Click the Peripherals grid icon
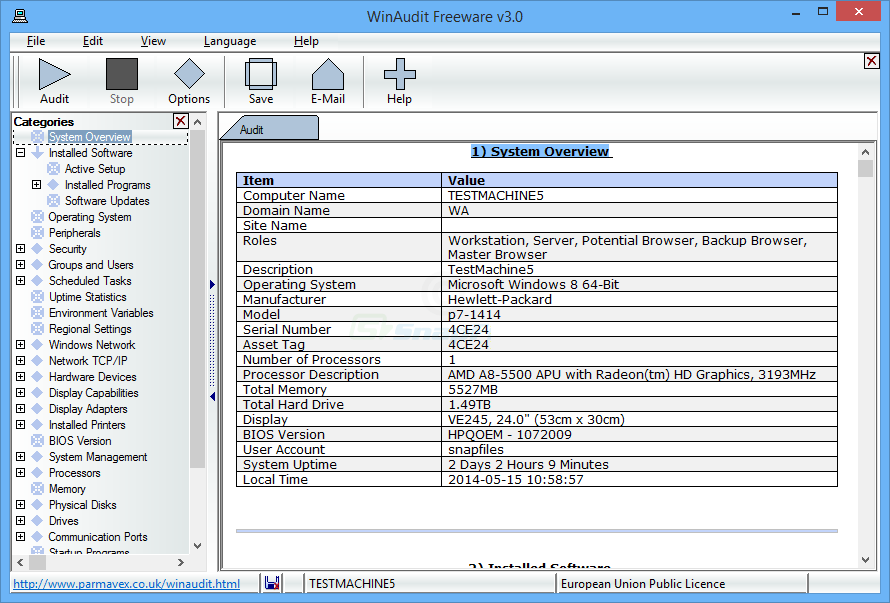Image resolution: width=890 pixels, height=603 pixels. point(37,232)
